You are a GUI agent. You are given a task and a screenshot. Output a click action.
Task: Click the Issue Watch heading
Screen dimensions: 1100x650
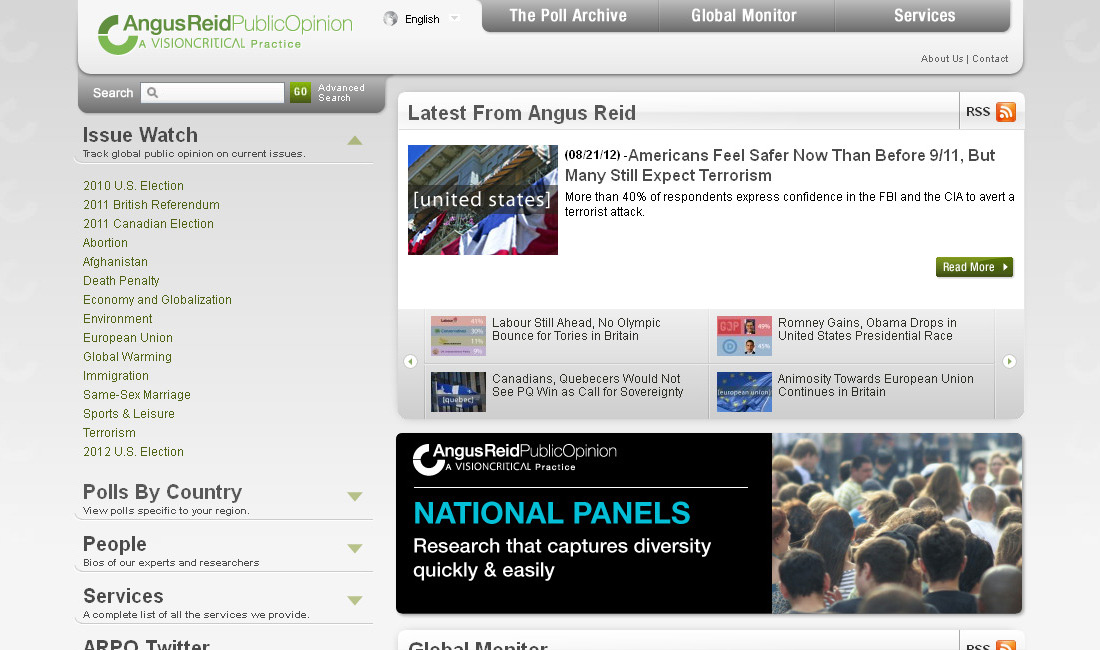coord(140,135)
